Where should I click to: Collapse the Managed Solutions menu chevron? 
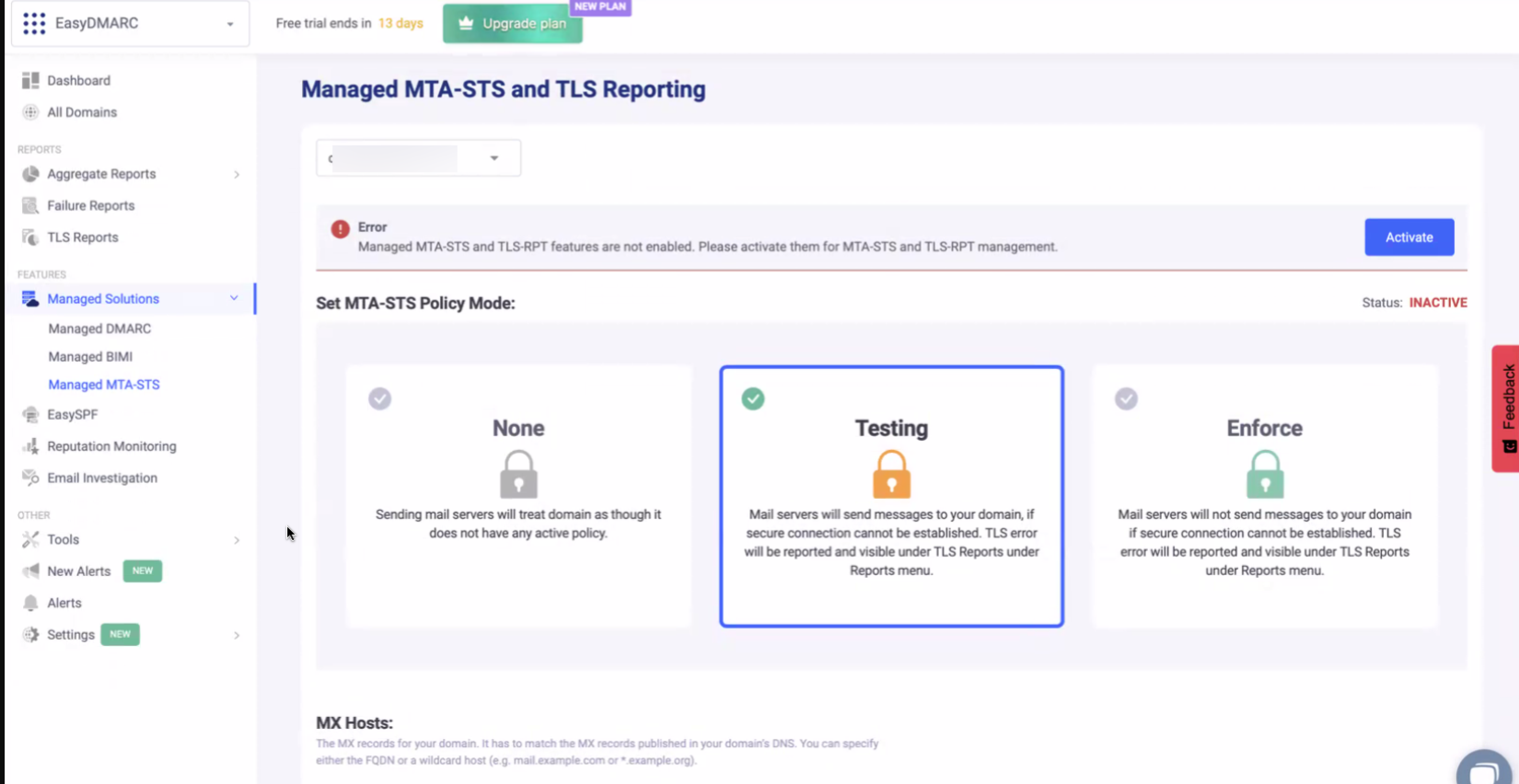pyautogui.click(x=234, y=298)
